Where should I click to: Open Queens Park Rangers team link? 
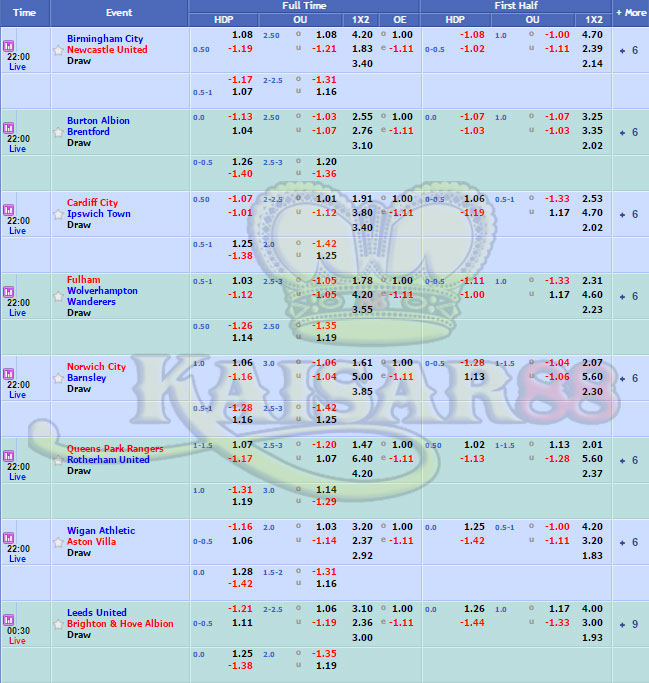pyautogui.click(x=115, y=448)
